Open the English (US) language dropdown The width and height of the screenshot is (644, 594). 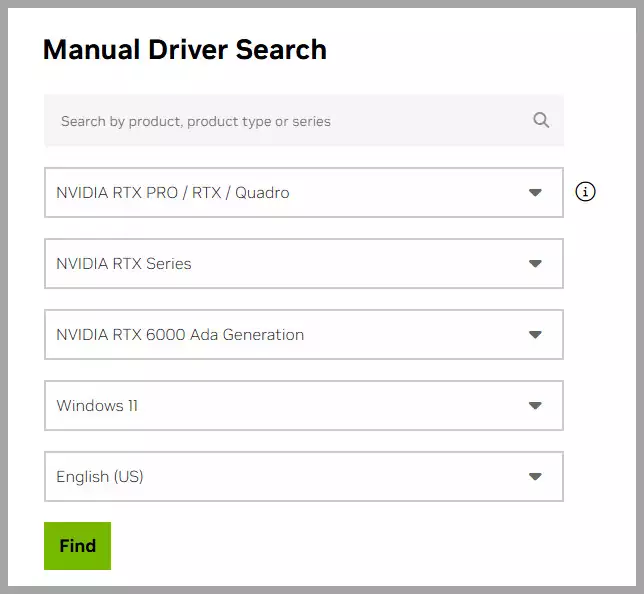304,477
